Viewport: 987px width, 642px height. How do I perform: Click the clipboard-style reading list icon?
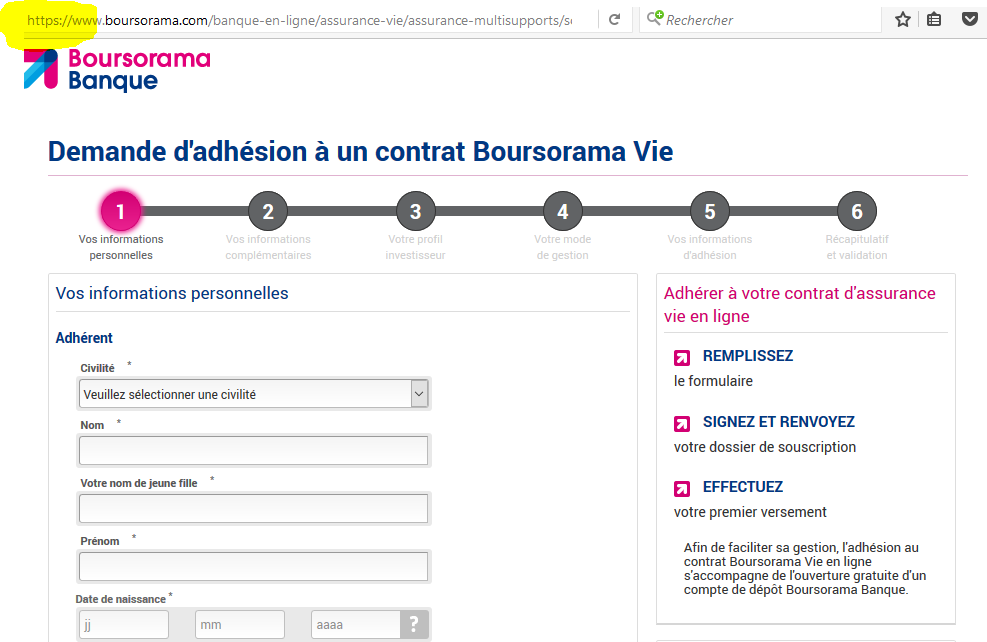tap(935, 19)
